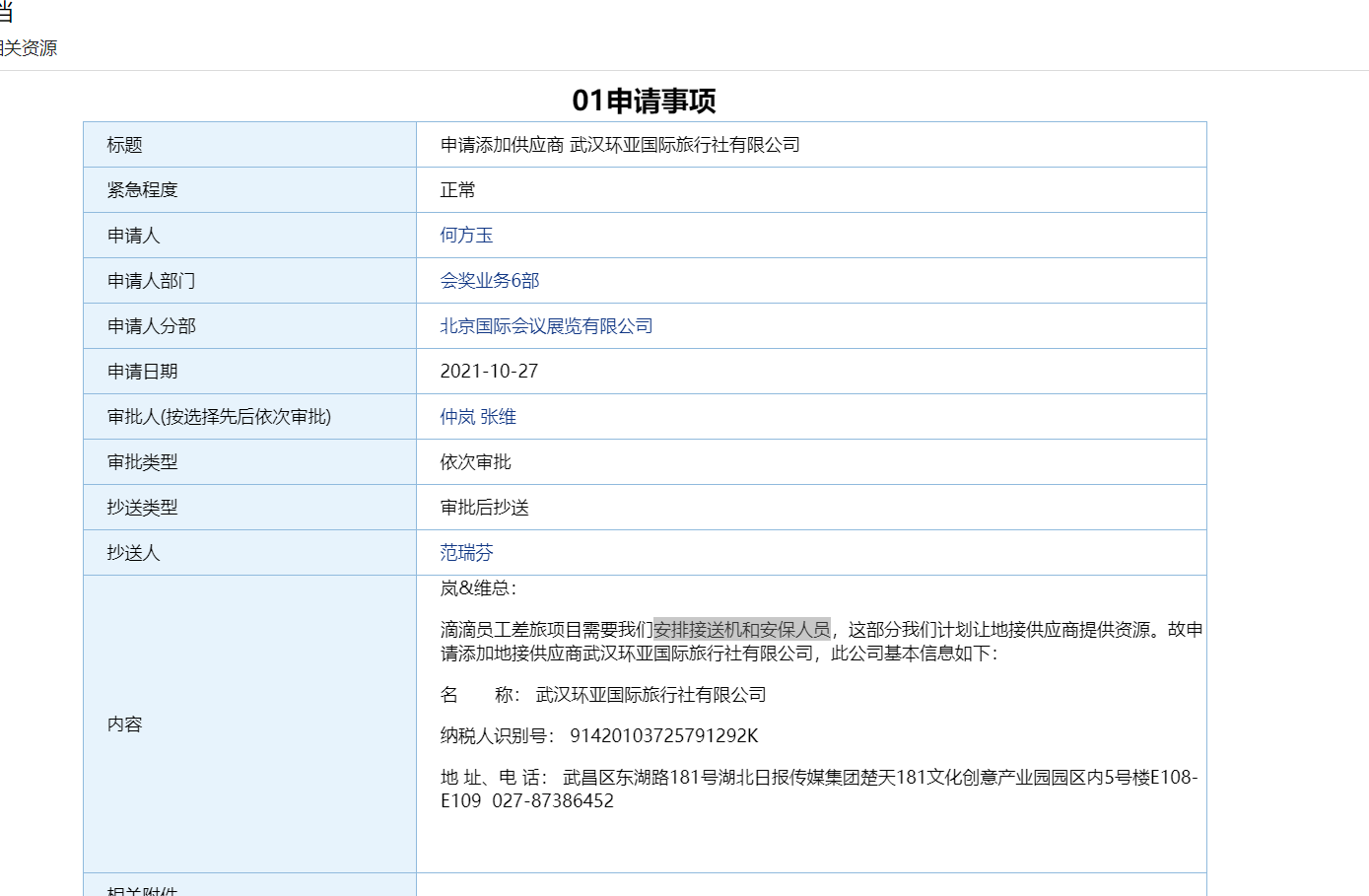Open applicant link 何方玉
The height and width of the screenshot is (896, 1369).
click(x=466, y=236)
